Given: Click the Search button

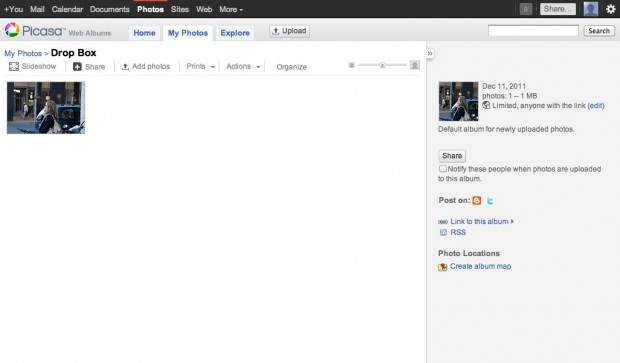Looking at the screenshot, I should pyautogui.click(x=599, y=31).
